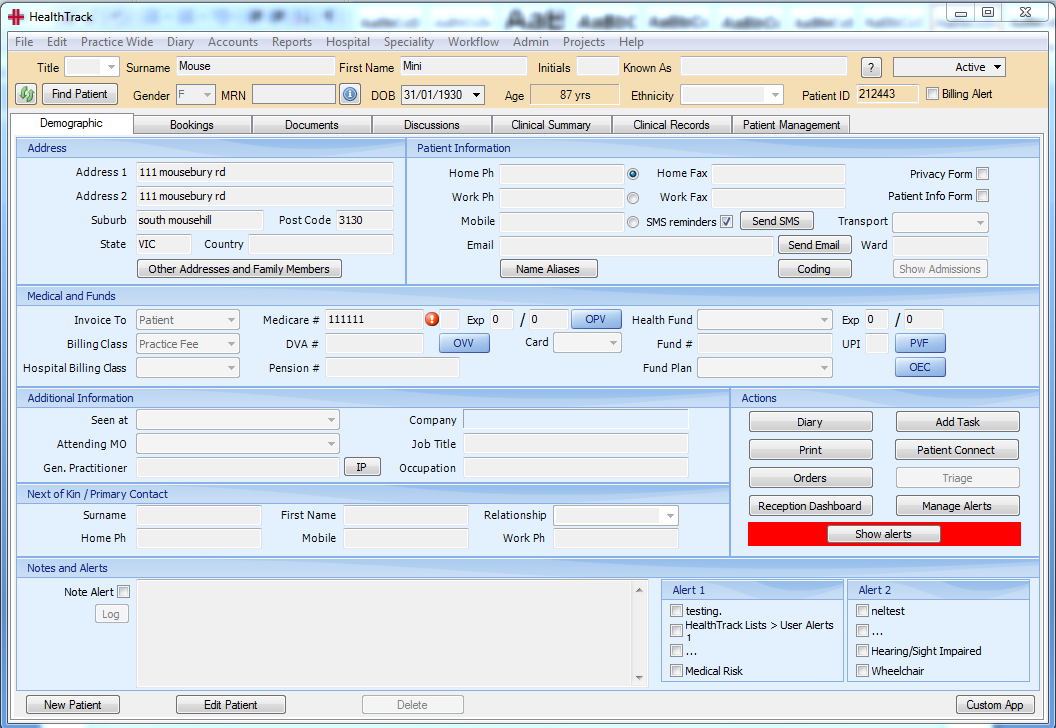Click into the Email input field

tap(636, 246)
